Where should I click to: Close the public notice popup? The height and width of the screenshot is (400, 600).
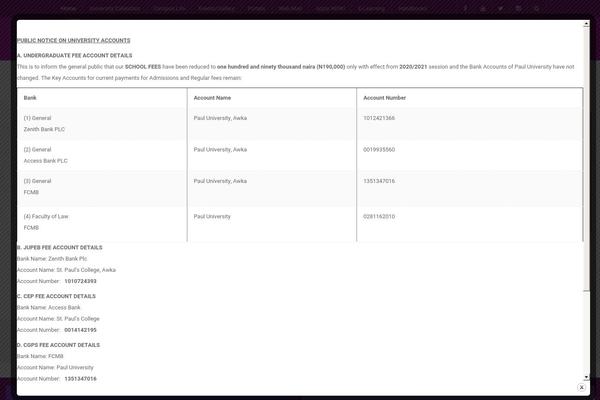tap(581, 387)
